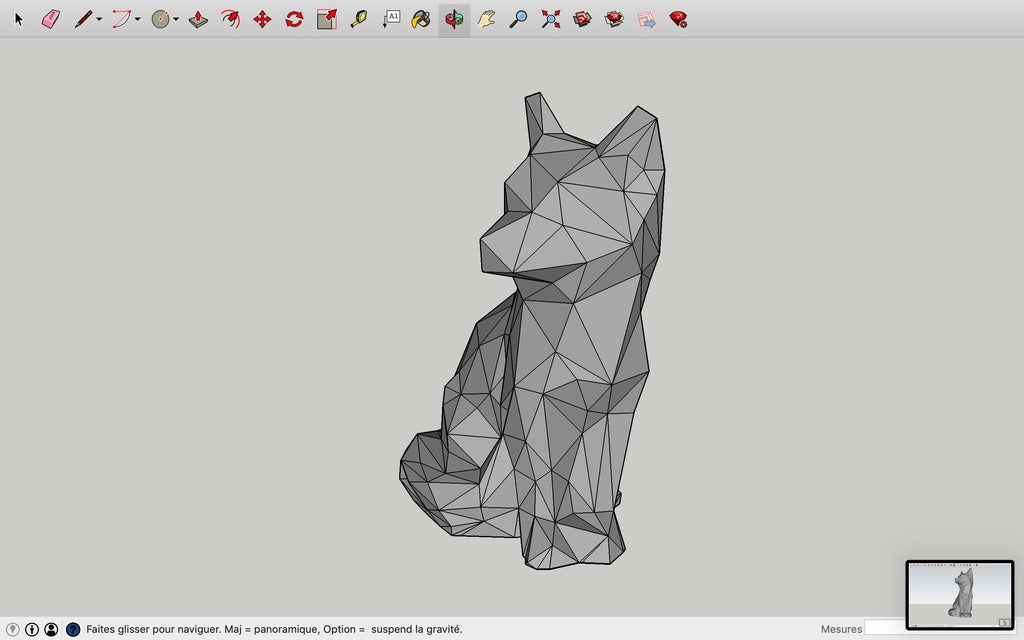The height and width of the screenshot is (640, 1024).
Task: Activate the Push/Pull tool
Action: point(199,18)
